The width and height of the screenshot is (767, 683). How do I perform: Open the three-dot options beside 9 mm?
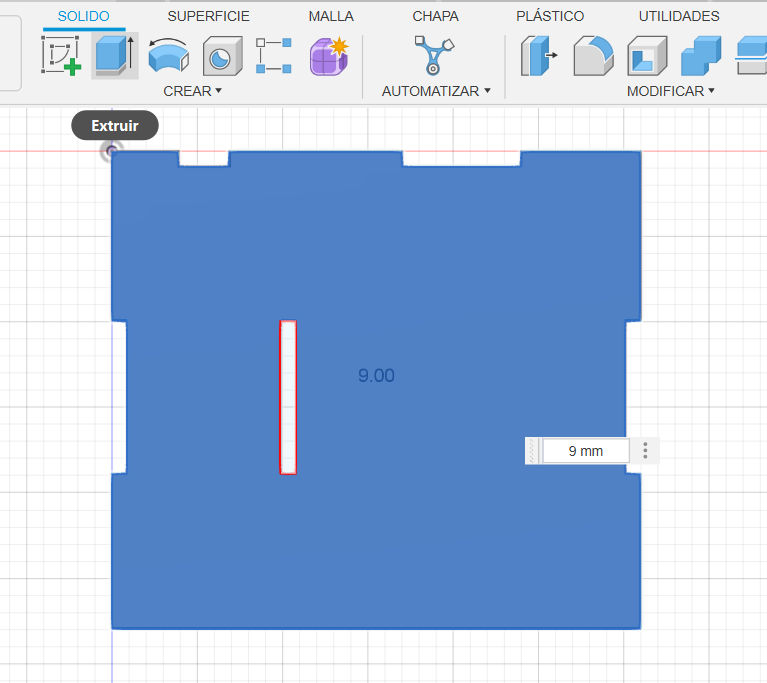[x=645, y=451]
